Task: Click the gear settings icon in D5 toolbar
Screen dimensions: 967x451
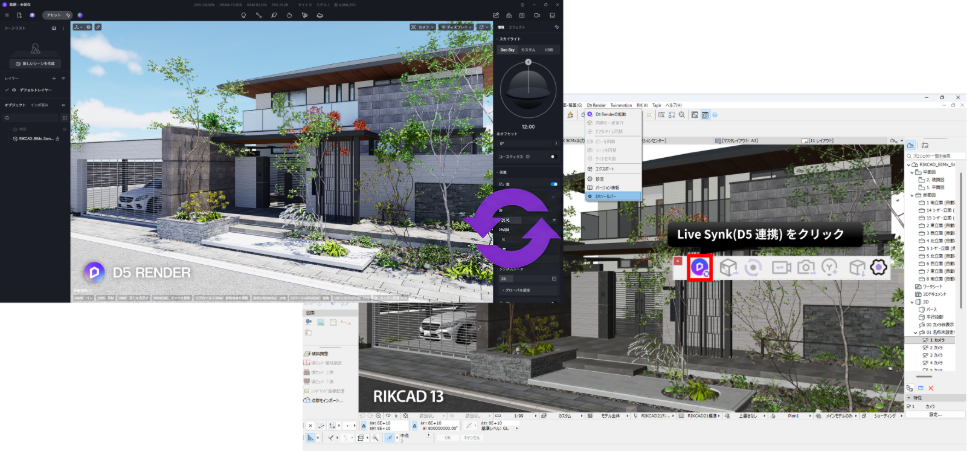Action: click(x=878, y=267)
